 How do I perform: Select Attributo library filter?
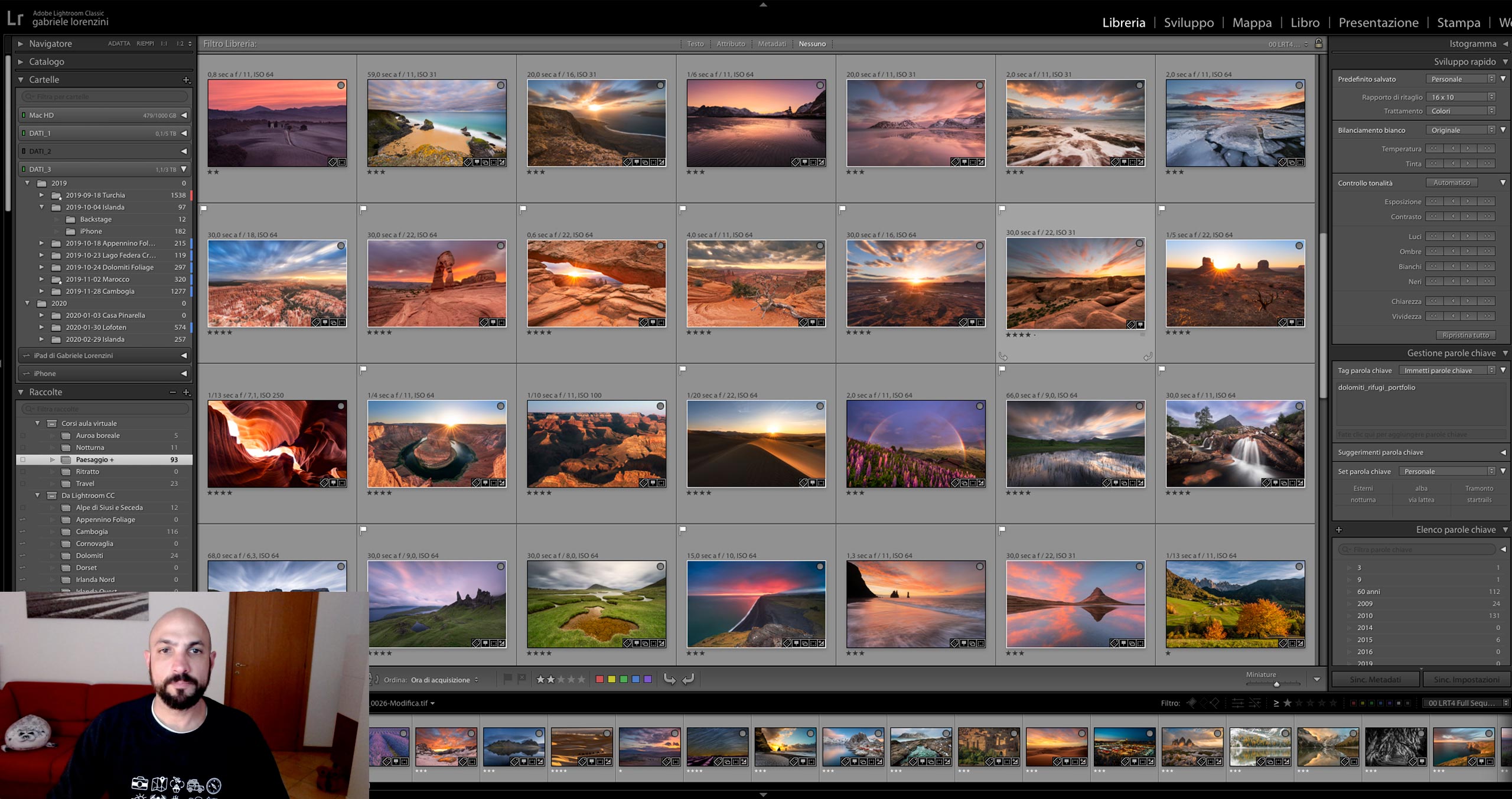coord(731,44)
